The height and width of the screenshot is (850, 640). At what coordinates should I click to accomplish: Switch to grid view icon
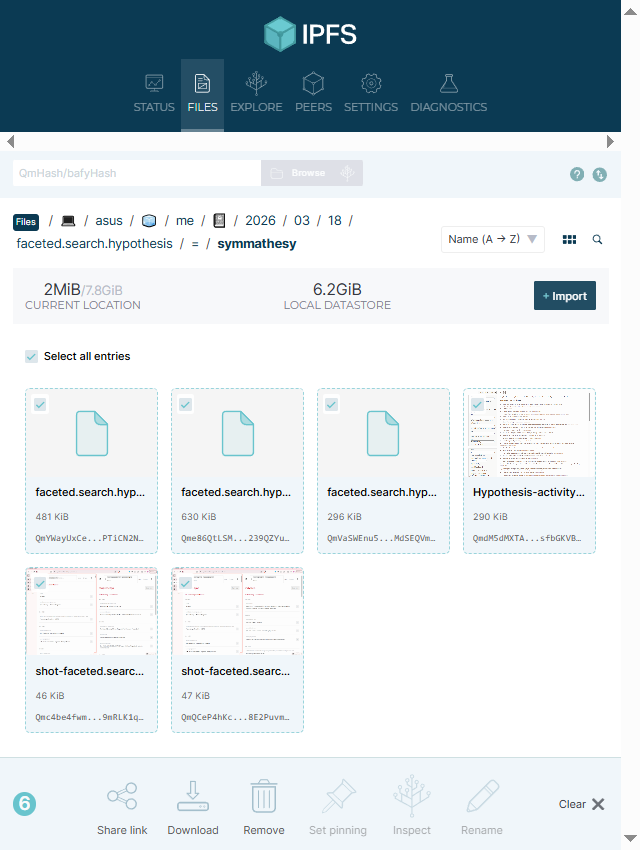tap(570, 240)
